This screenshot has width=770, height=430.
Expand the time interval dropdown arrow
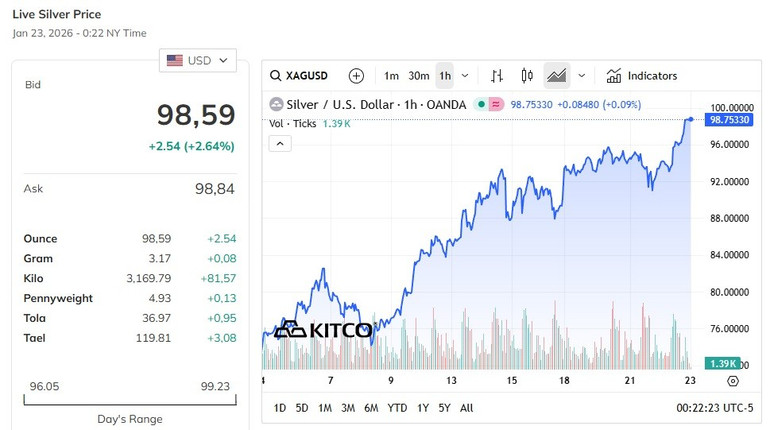[465, 76]
